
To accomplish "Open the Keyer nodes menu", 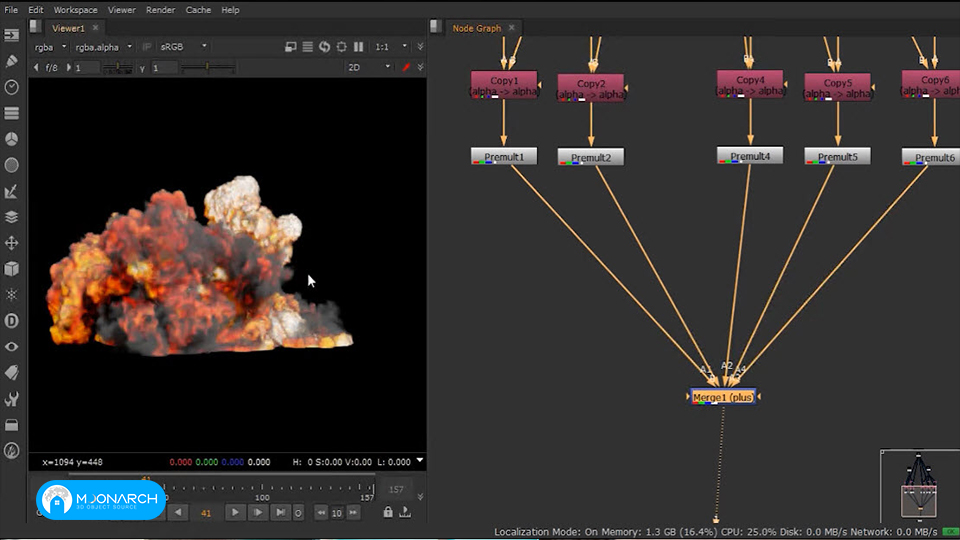I will 12,191.
